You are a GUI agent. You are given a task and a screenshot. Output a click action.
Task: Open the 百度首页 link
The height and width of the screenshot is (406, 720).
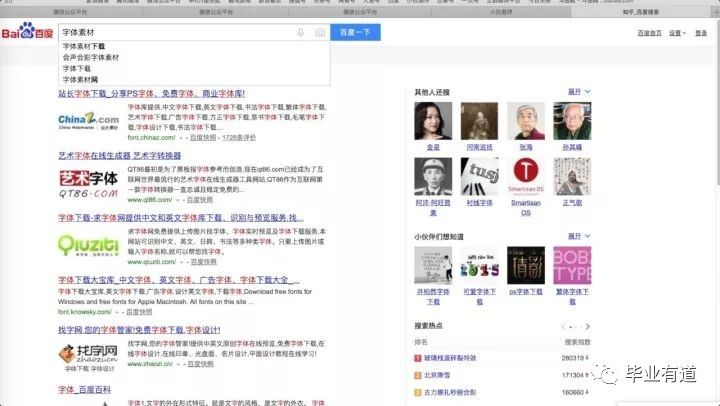pos(649,33)
